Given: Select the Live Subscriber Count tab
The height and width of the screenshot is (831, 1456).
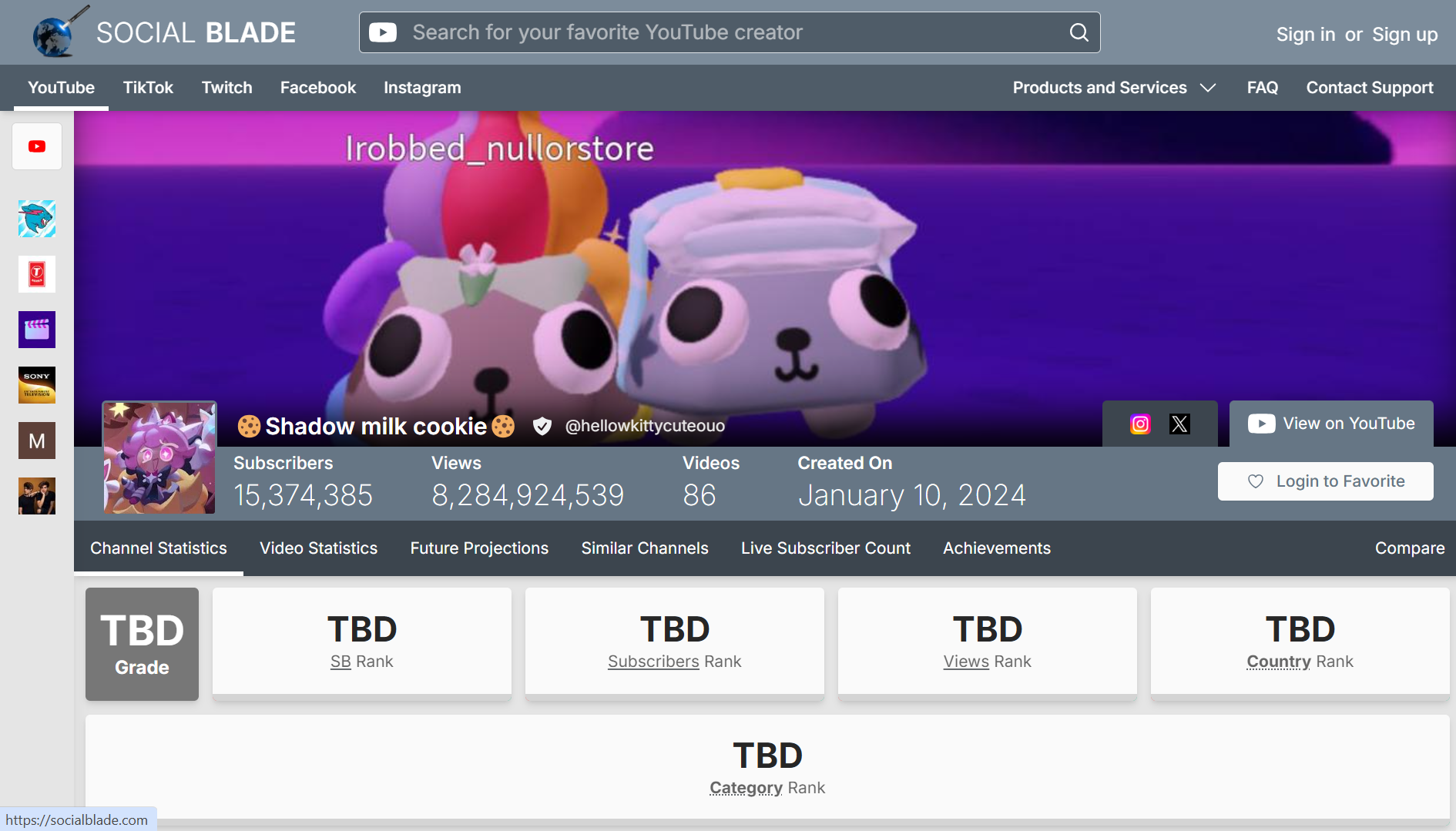Looking at the screenshot, I should pos(826,548).
